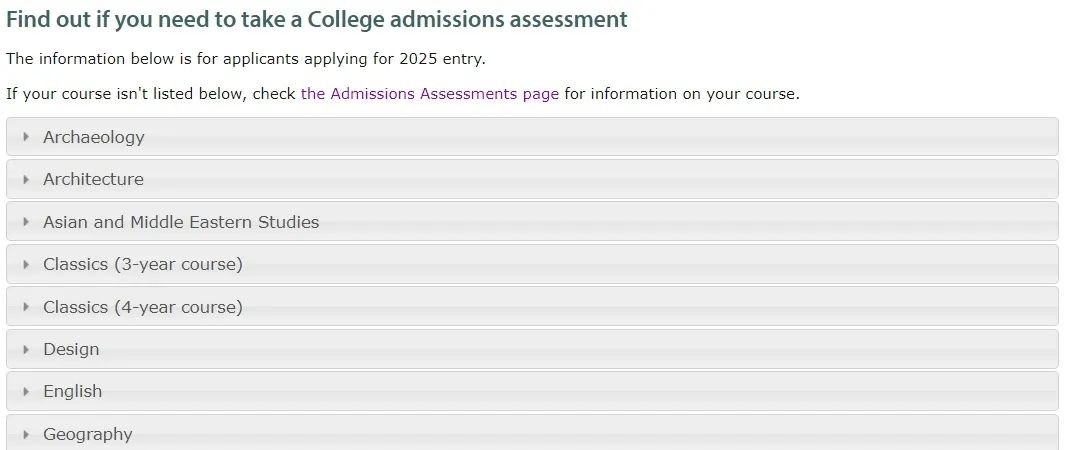Expand the Architecture accordion panel
The image size is (1066, 450).
(93, 179)
